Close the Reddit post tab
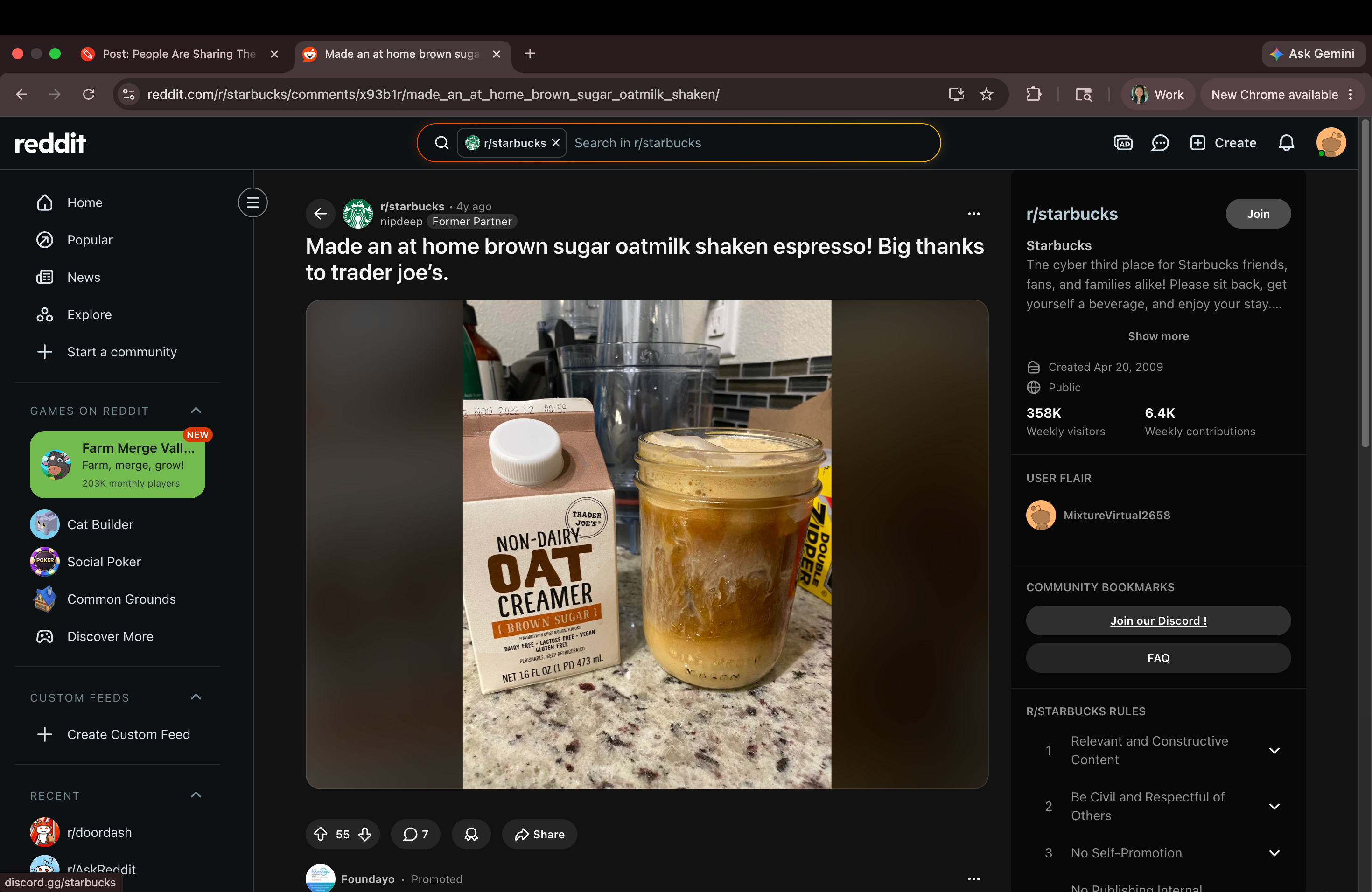The height and width of the screenshot is (892, 1372). tap(497, 54)
